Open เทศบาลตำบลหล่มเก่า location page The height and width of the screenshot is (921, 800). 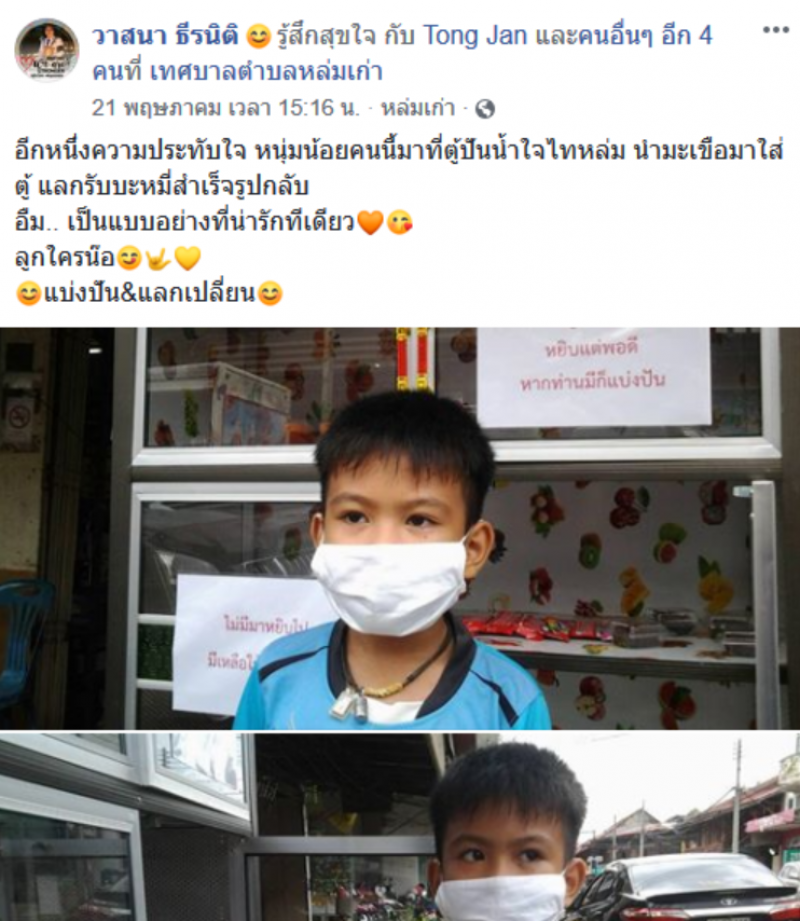(x=267, y=72)
